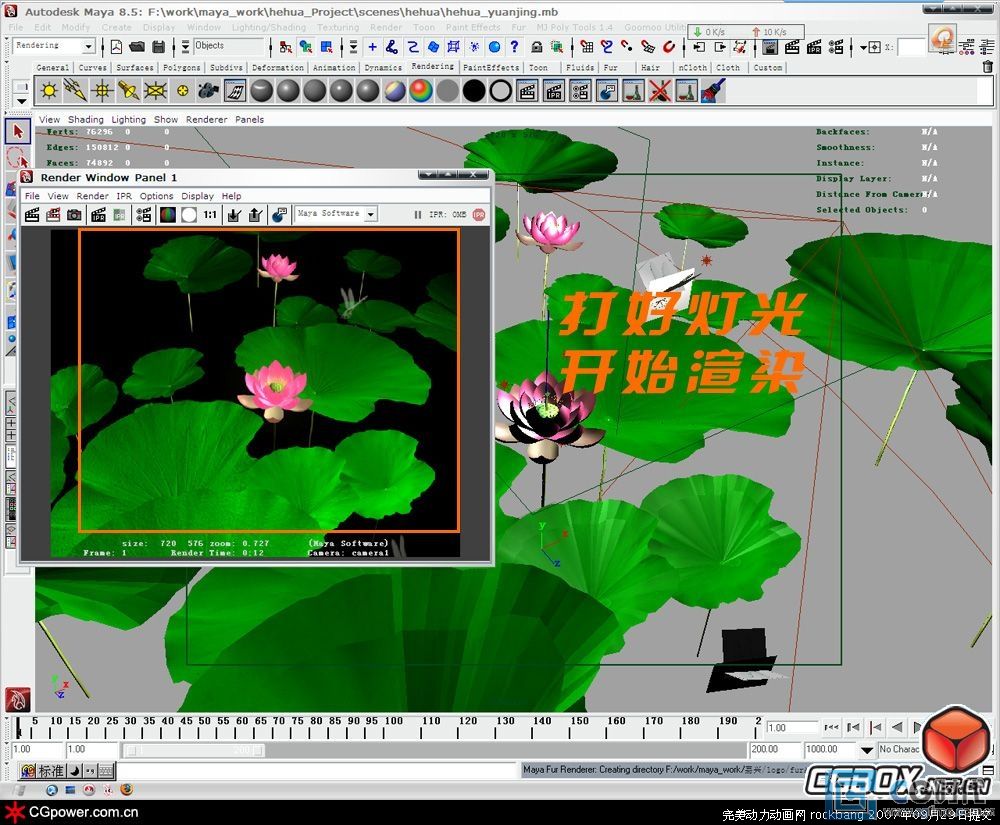The height and width of the screenshot is (825, 1000).
Task: Create an ambient light from the shelf
Action: (x=48, y=91)
